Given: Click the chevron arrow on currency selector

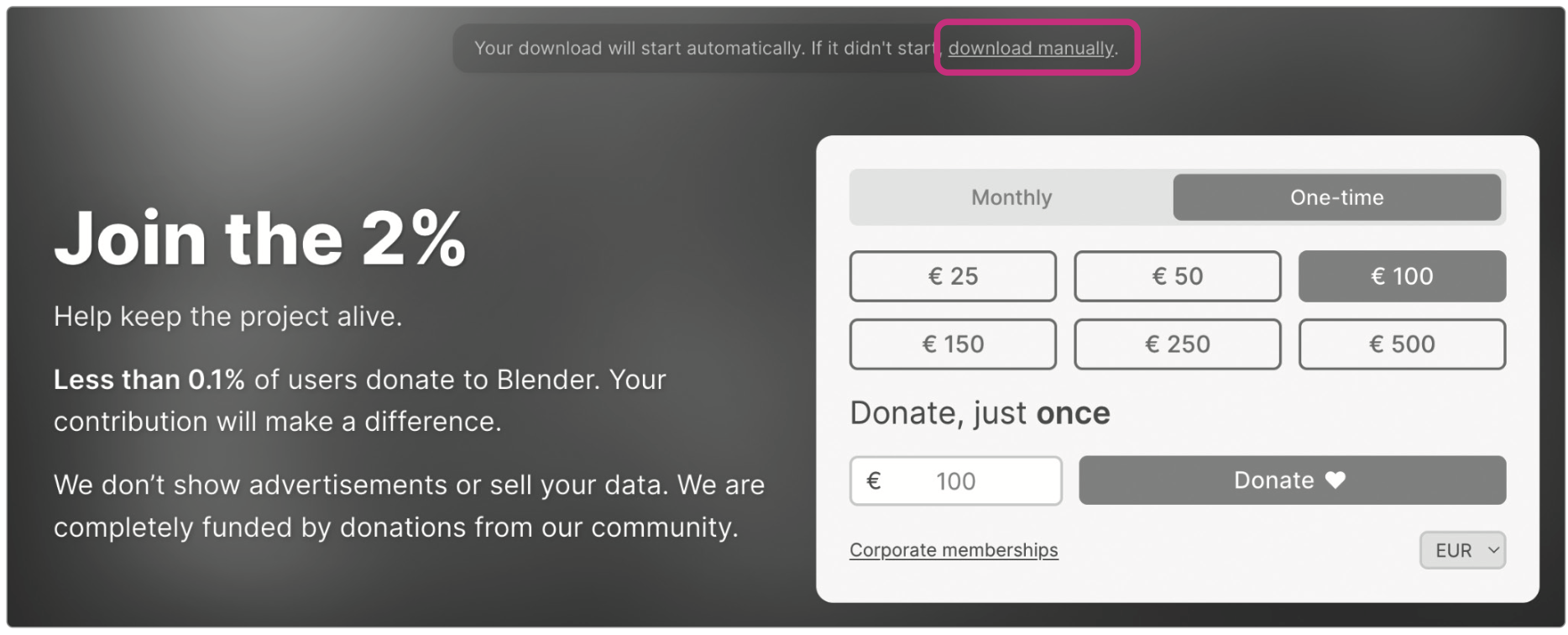Looking at the screenshot, I should tap(1493, 551).
